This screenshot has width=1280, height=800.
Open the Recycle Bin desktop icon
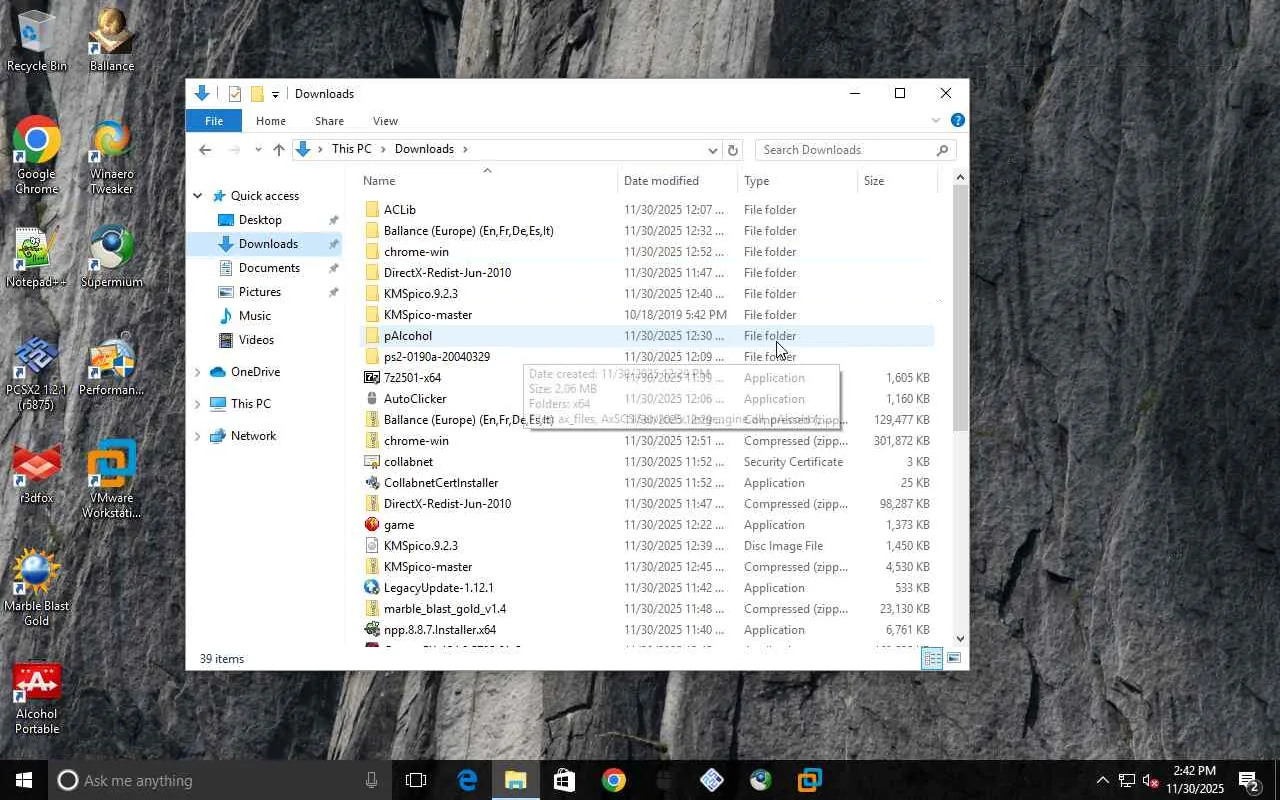click(x=37, y=40)
